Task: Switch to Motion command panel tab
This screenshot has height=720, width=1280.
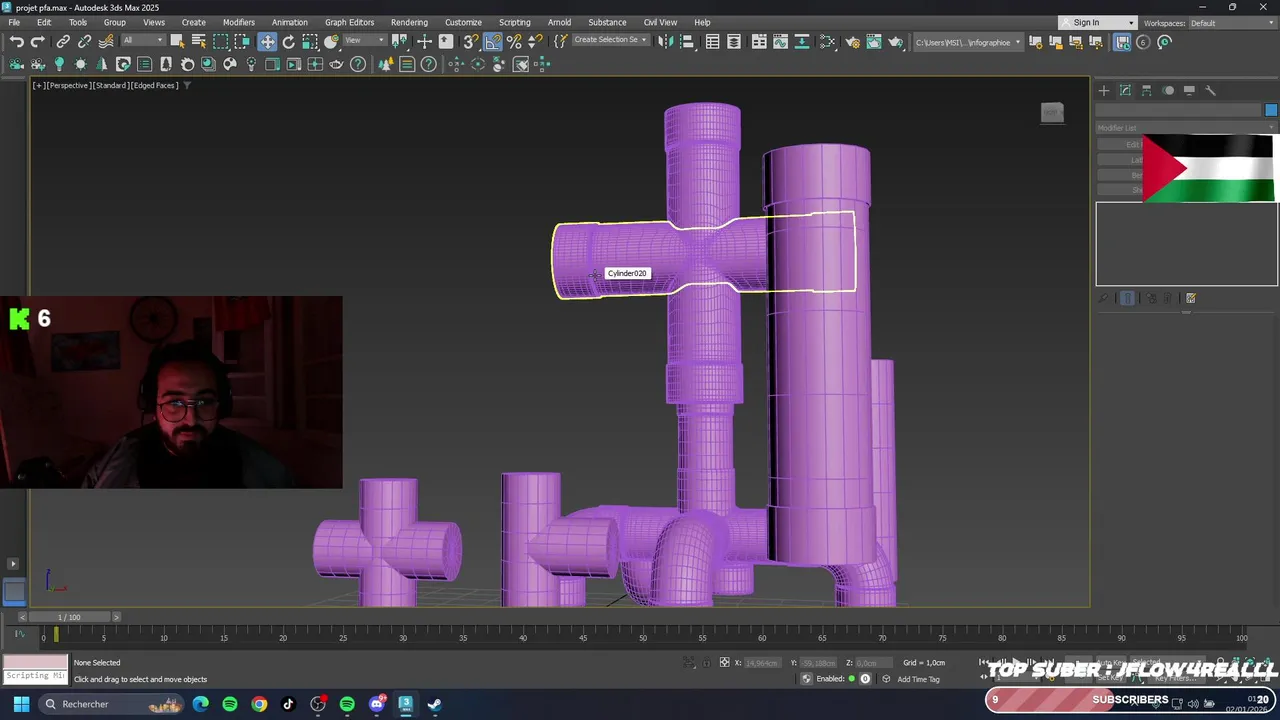Action: (x=1168, y=90)
